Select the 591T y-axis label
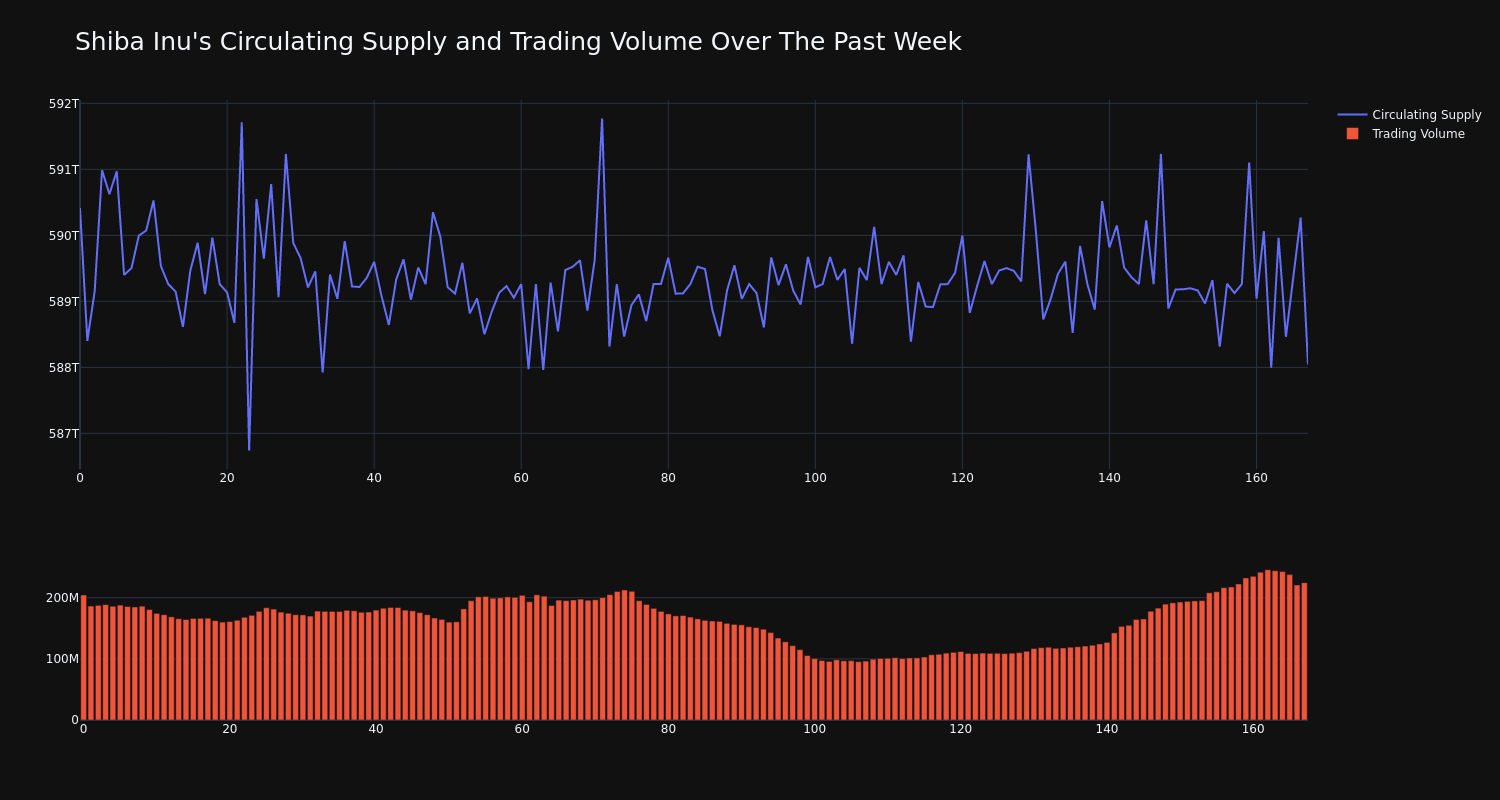1500x800 pixels. (x=63, y=170)
